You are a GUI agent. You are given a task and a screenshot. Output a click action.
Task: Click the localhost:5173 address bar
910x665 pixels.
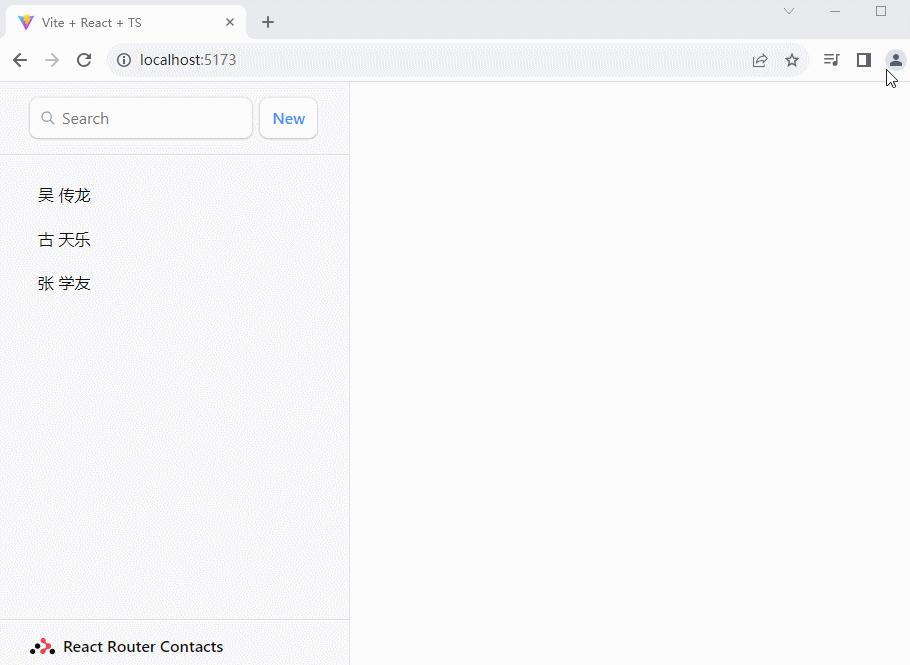(400, 60)
